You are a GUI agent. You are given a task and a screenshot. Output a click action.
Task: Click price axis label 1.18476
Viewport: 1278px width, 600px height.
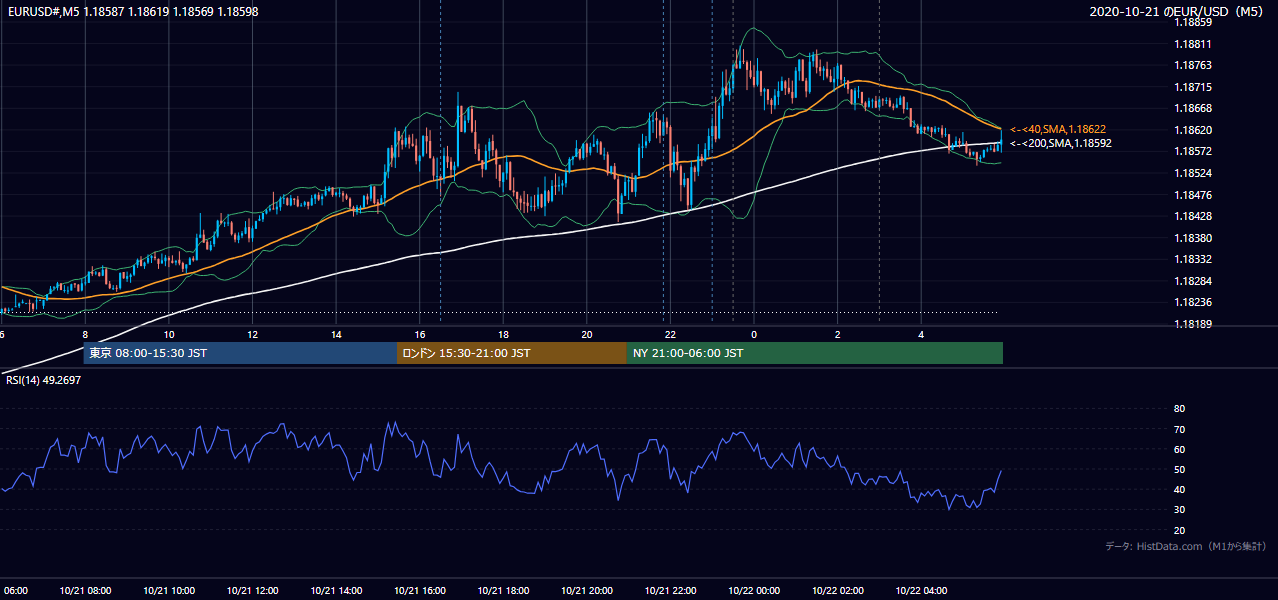(x=1192, y=195)
